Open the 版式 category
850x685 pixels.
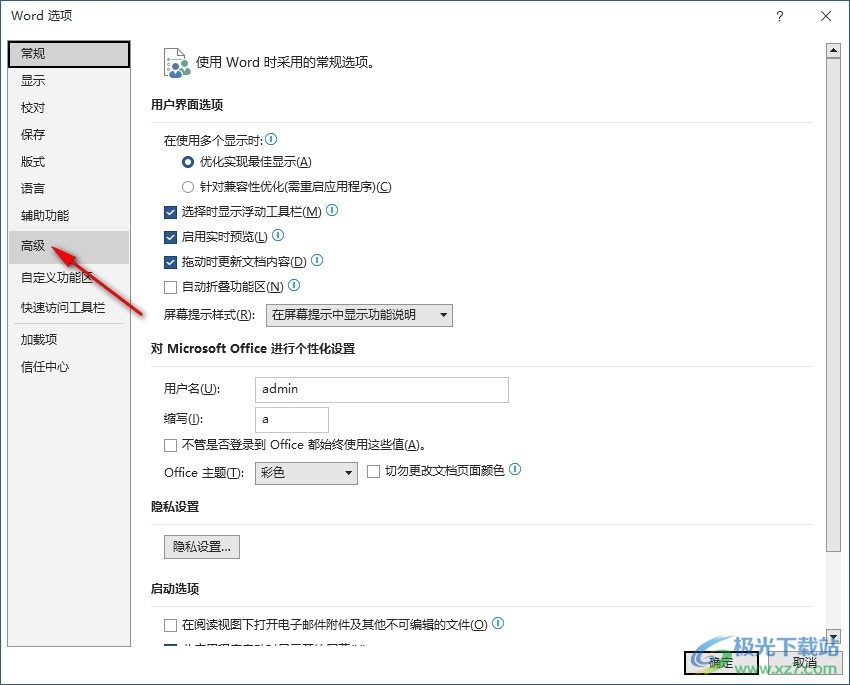(69, 161)
